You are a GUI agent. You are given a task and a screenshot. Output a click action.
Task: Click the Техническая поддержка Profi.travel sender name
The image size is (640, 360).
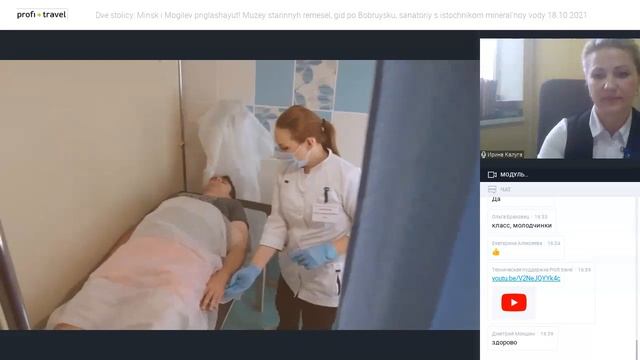coord(532,270)
